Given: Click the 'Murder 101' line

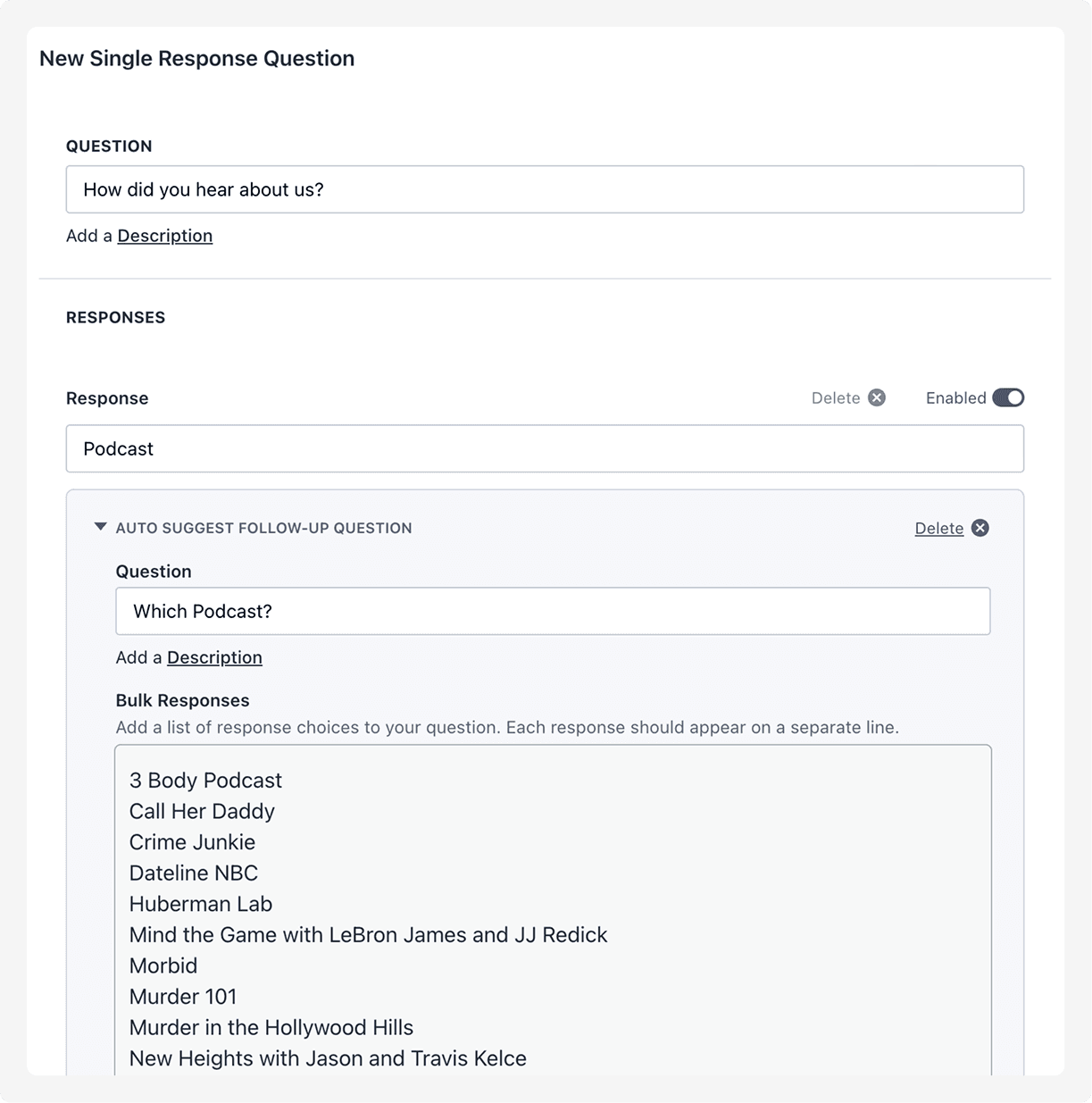Looking at the screenshot, I should (183, 997).
